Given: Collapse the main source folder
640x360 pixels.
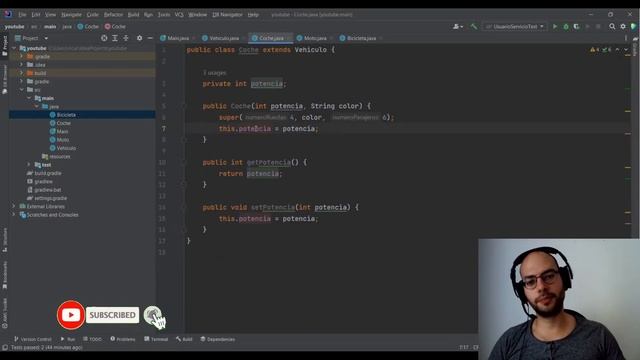Looking at the screenshot, I should (29, 98).
